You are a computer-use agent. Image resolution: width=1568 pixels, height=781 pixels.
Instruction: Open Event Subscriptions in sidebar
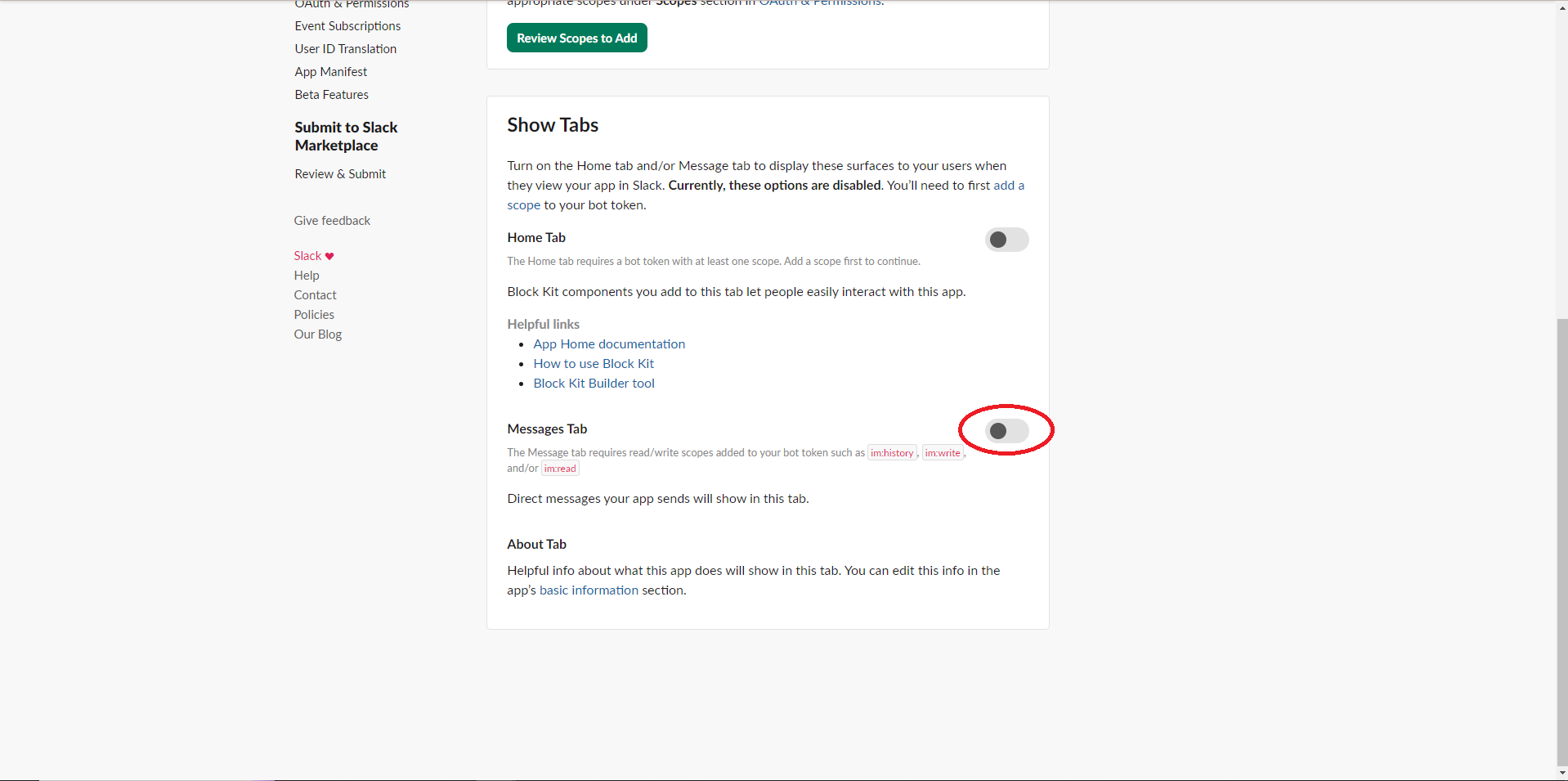(347, 26)
